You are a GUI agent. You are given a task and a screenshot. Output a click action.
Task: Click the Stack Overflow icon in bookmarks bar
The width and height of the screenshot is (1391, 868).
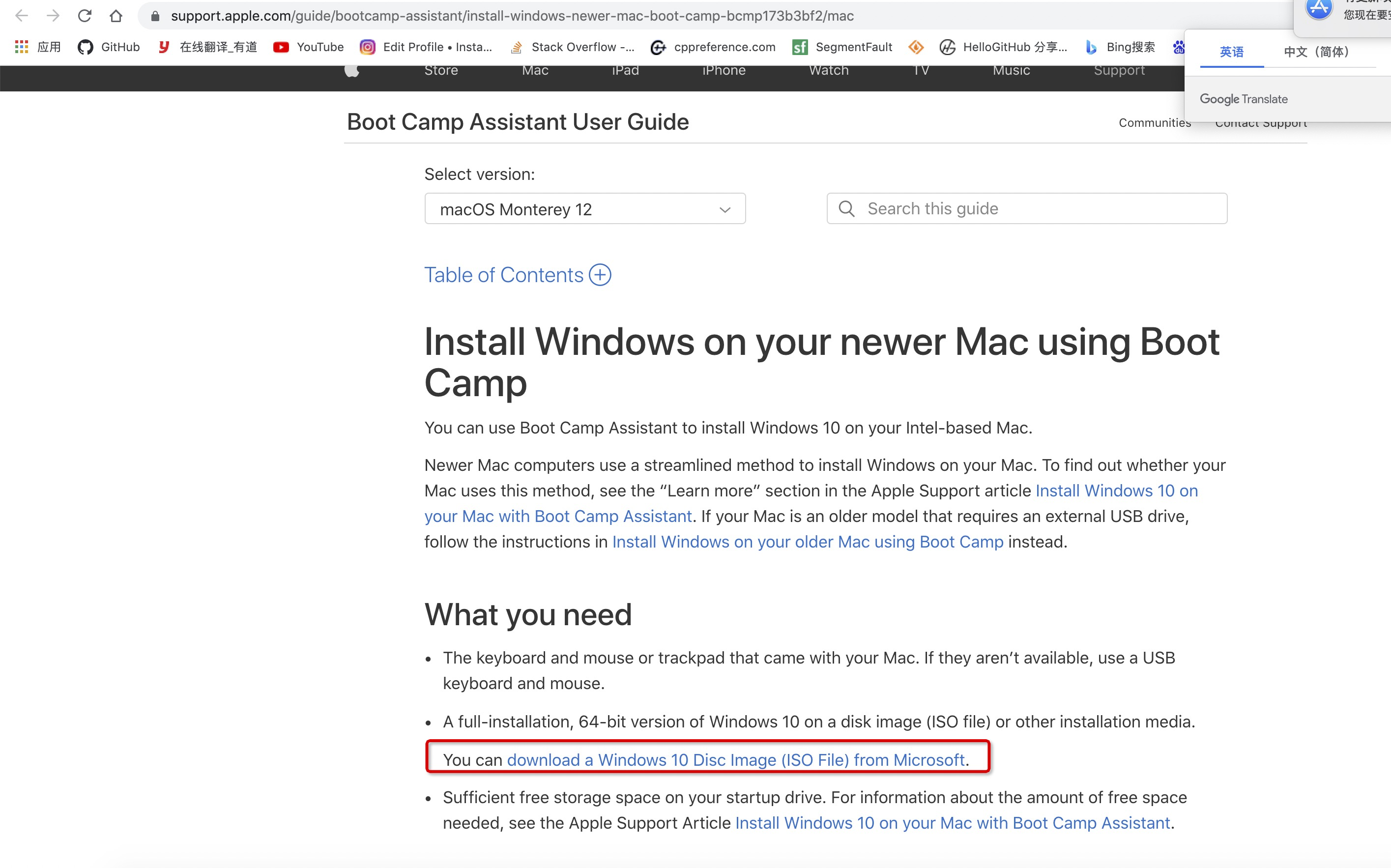tap(517, 47)
